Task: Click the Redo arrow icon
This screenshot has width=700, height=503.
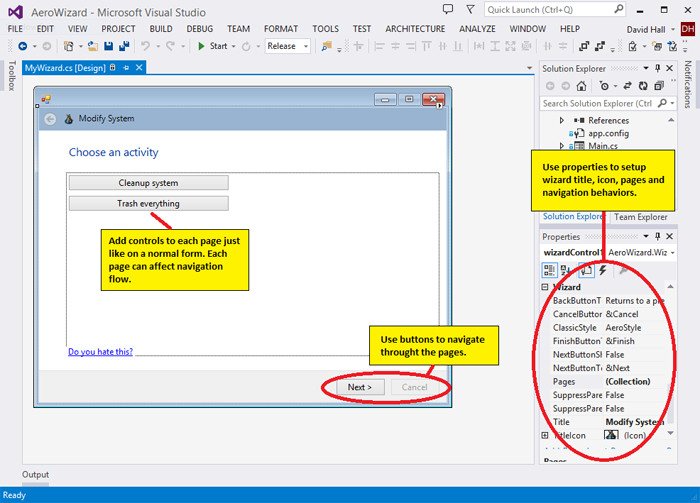Action: pos(171,46)
